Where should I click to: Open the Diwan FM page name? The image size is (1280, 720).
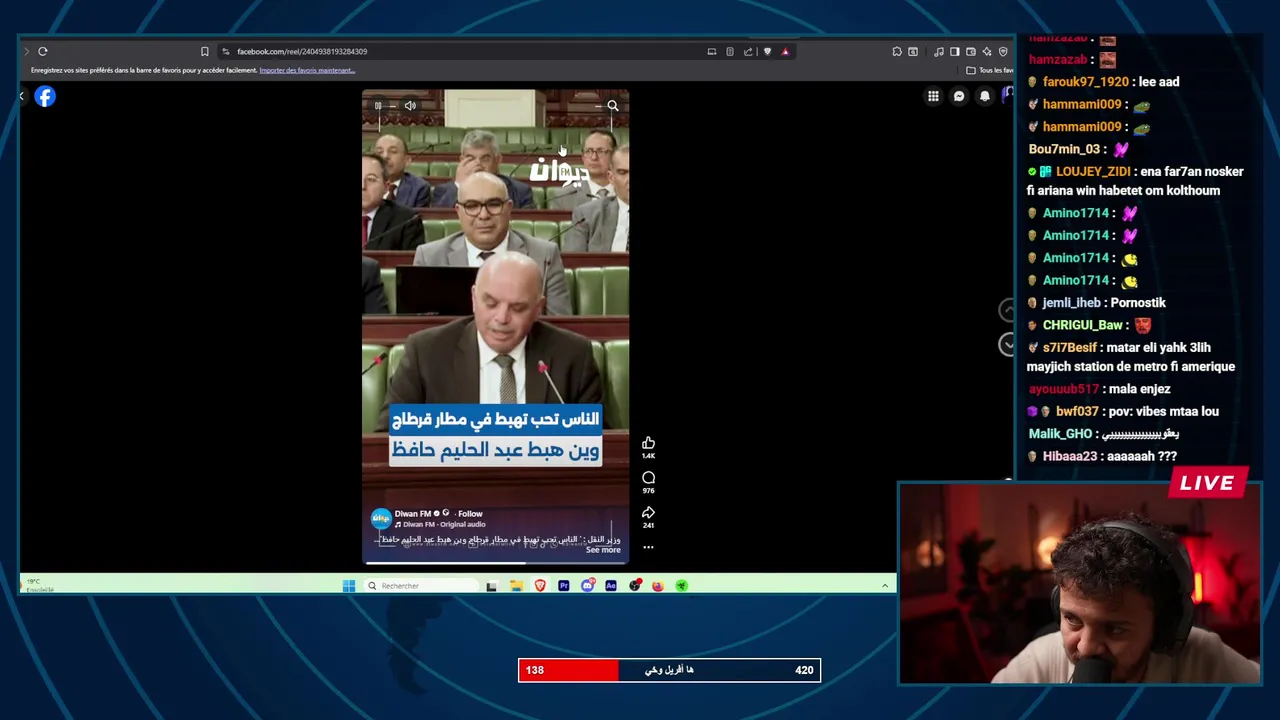(x=412, y=514)
